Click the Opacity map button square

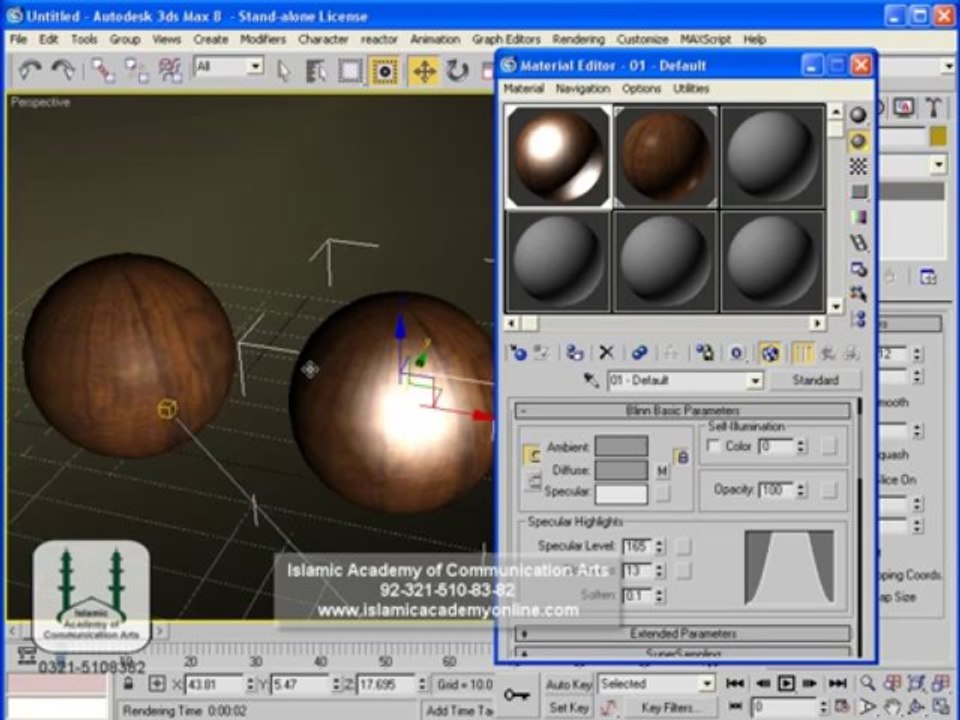(x=829, y=490)
